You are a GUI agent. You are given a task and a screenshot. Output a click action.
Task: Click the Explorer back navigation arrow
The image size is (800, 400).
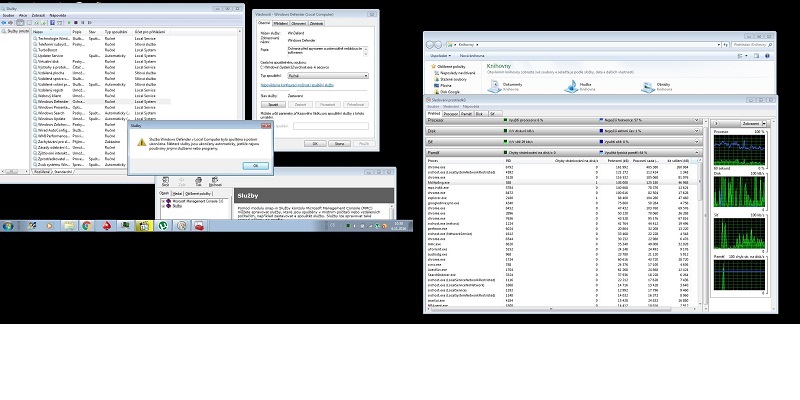click(x=431, y=44)
